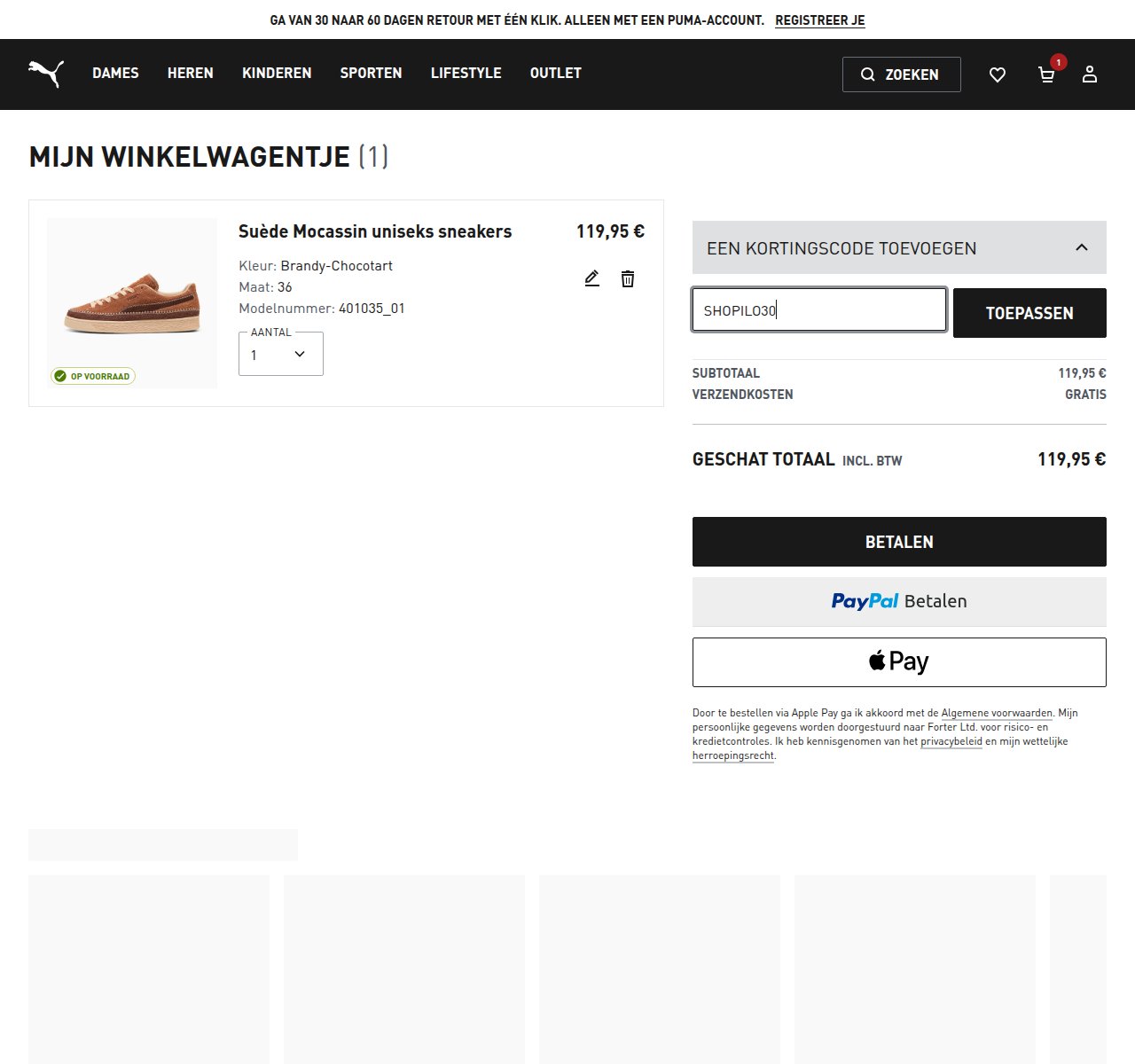Open the privacybeleid link
This screenshot has height=1064, width=1135.
pyautogui.click(x=951, y=741)
